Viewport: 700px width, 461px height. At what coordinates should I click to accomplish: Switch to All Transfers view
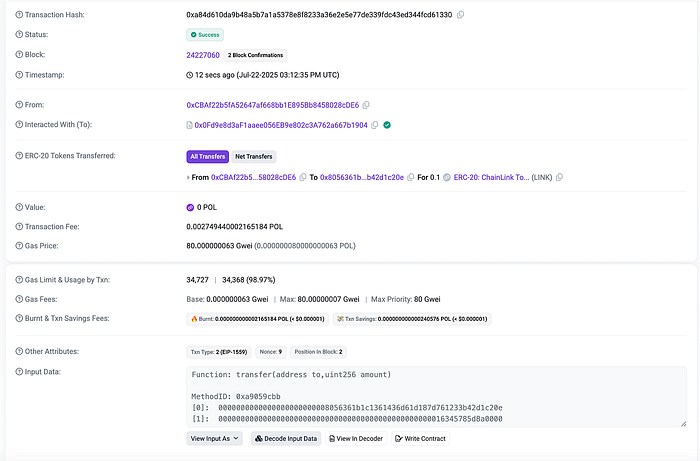(207, 157)
